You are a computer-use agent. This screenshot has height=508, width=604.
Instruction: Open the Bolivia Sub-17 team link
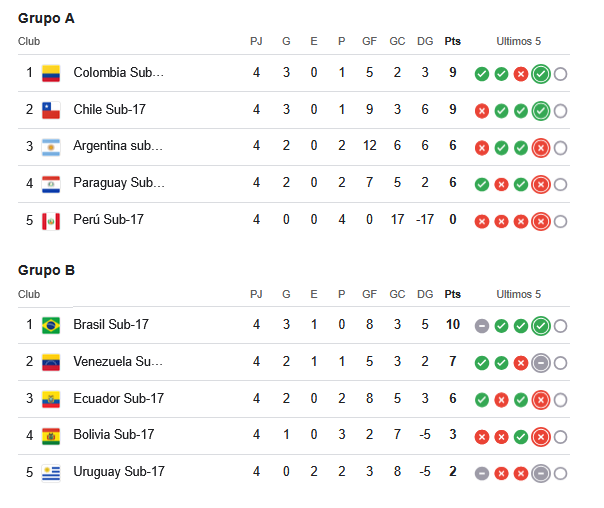click(x=114, y=434)
